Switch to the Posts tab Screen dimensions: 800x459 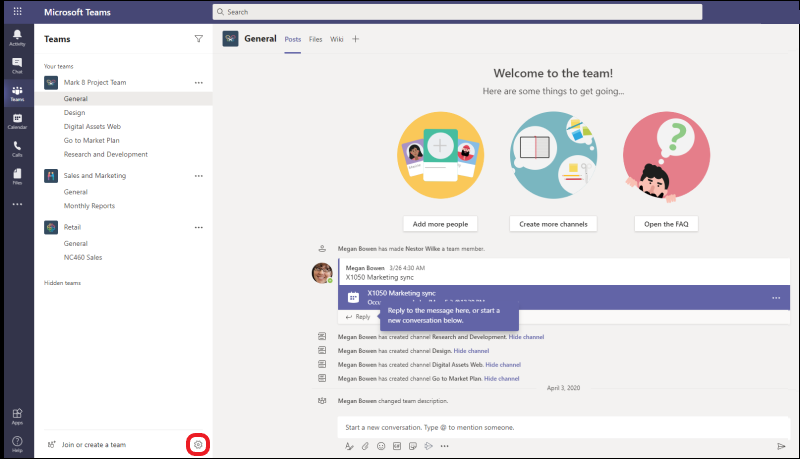pos(293,39)
